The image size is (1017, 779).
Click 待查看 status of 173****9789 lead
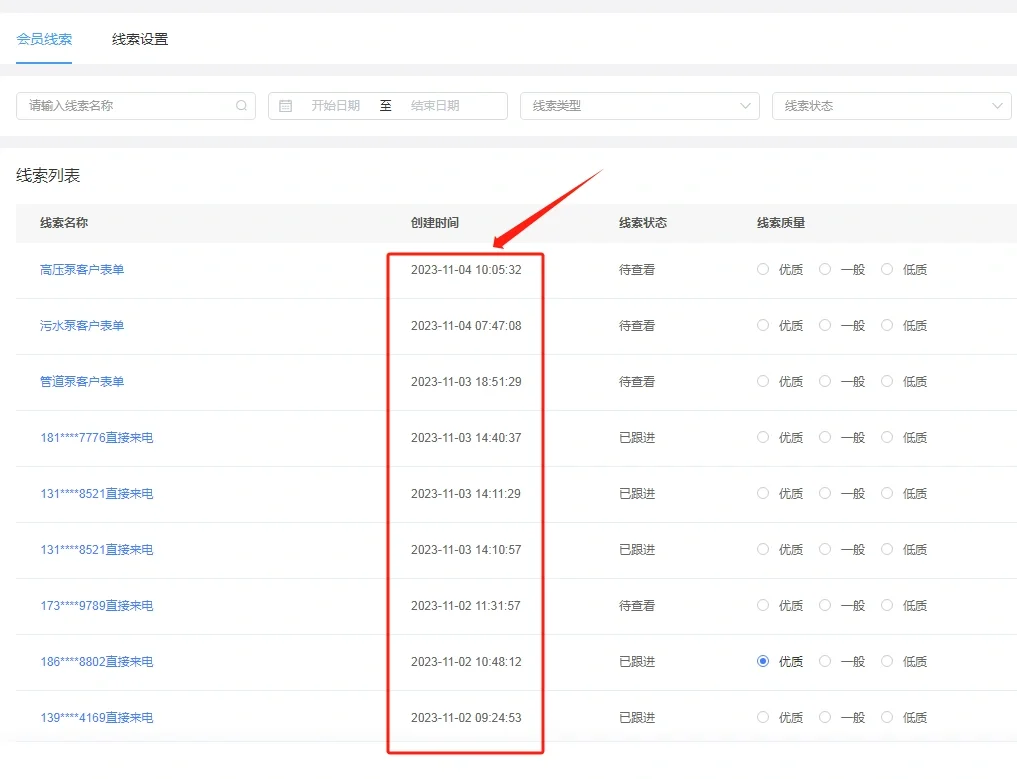(x=637, y=606)
